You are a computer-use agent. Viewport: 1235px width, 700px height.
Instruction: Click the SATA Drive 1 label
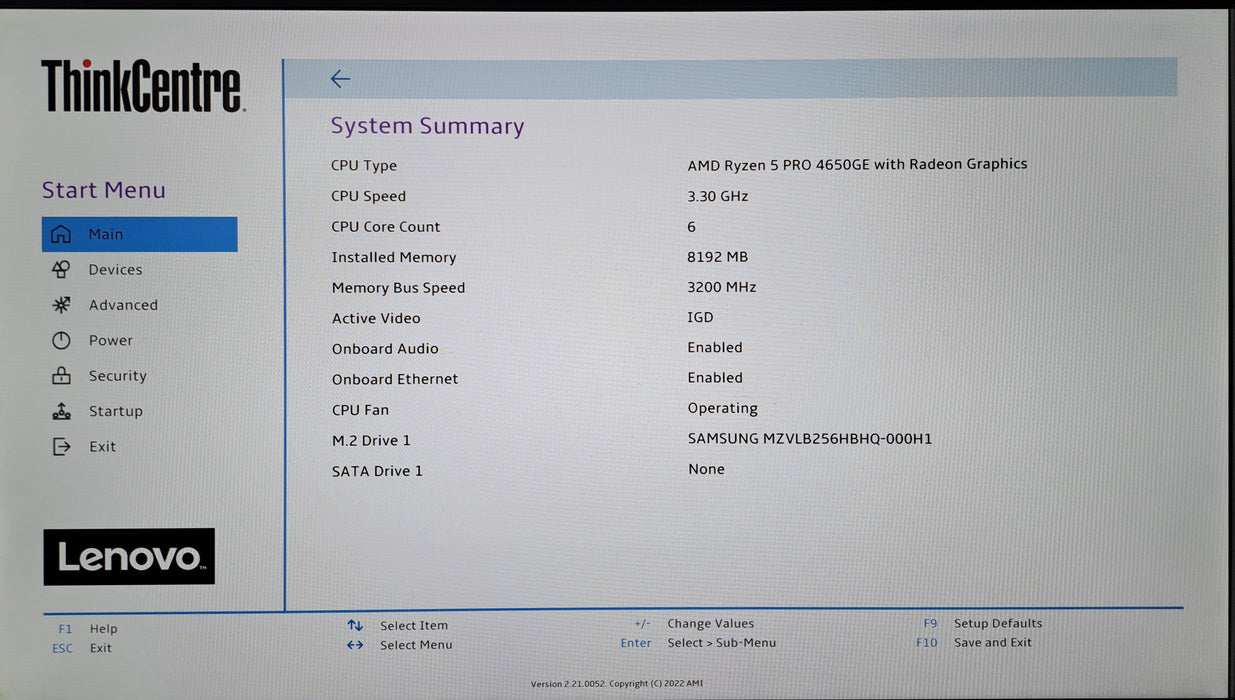(377, 471)
